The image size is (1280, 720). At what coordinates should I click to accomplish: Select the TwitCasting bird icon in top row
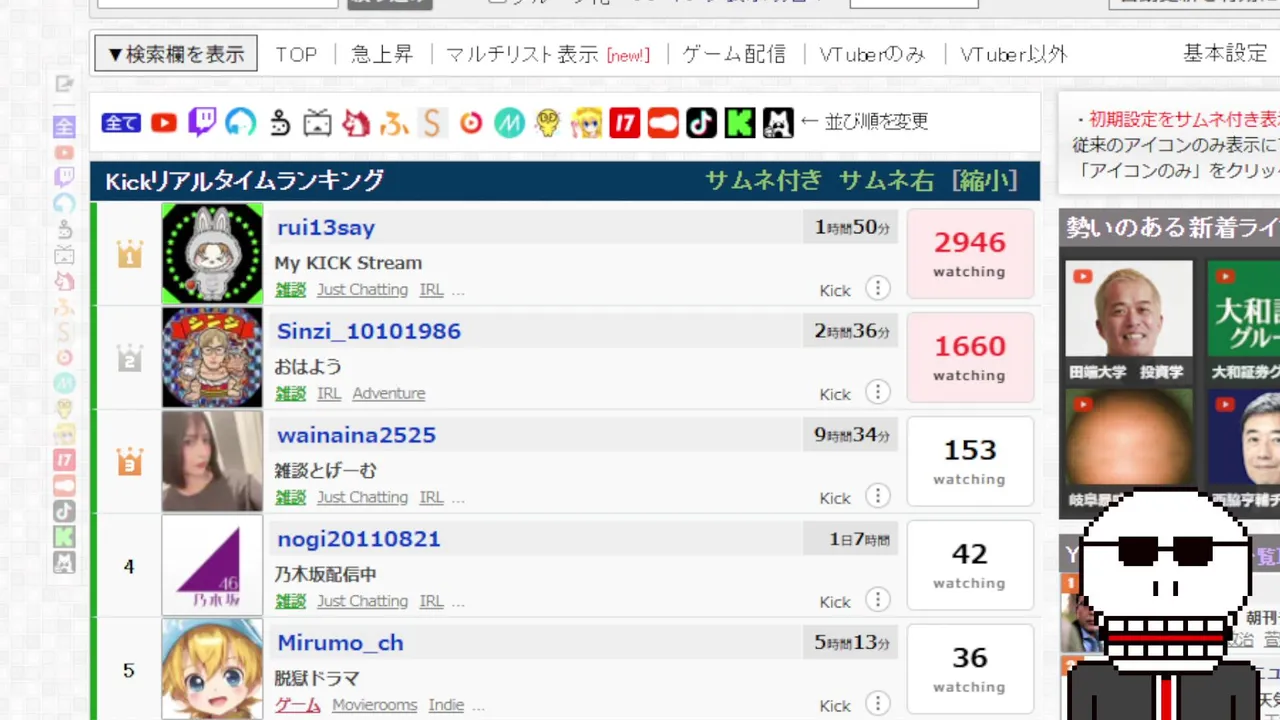pos(280,123)
